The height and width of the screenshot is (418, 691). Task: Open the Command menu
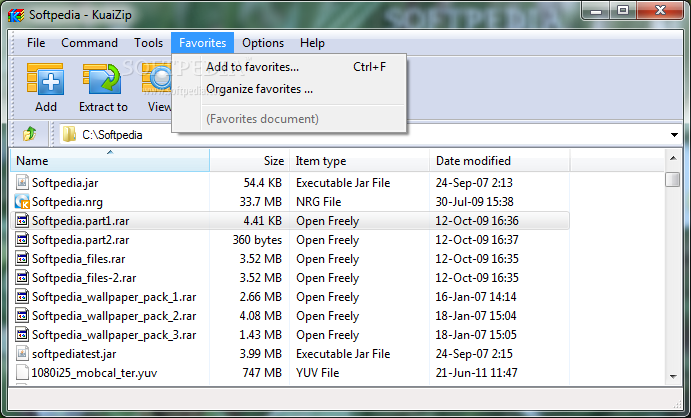point(89,43)
